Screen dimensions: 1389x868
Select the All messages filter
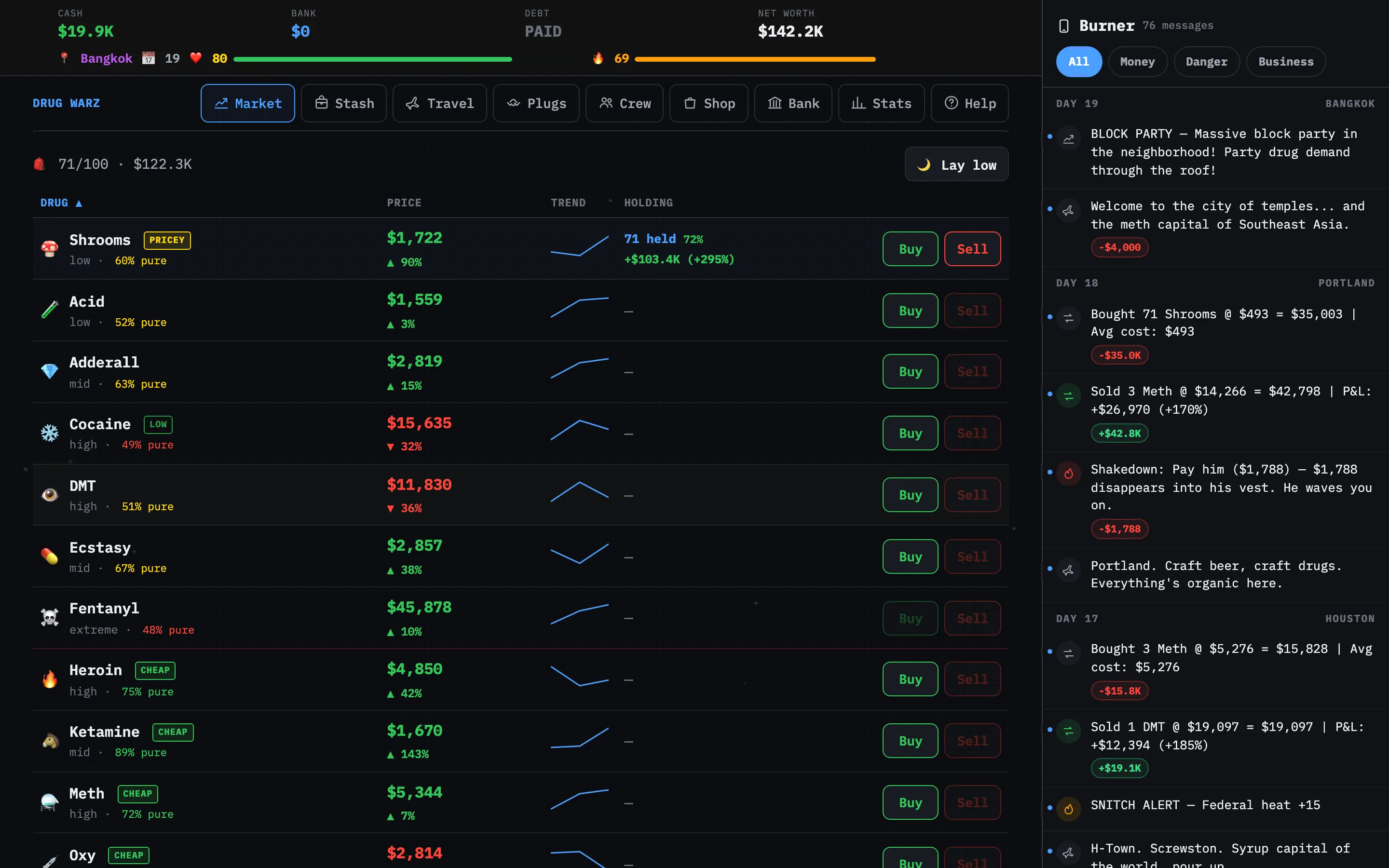1078,61
